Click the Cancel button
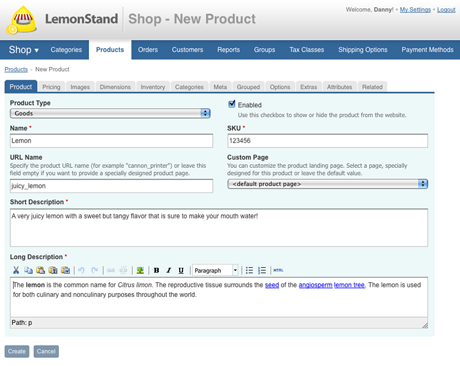460x366 pixels. pos(46,351)
